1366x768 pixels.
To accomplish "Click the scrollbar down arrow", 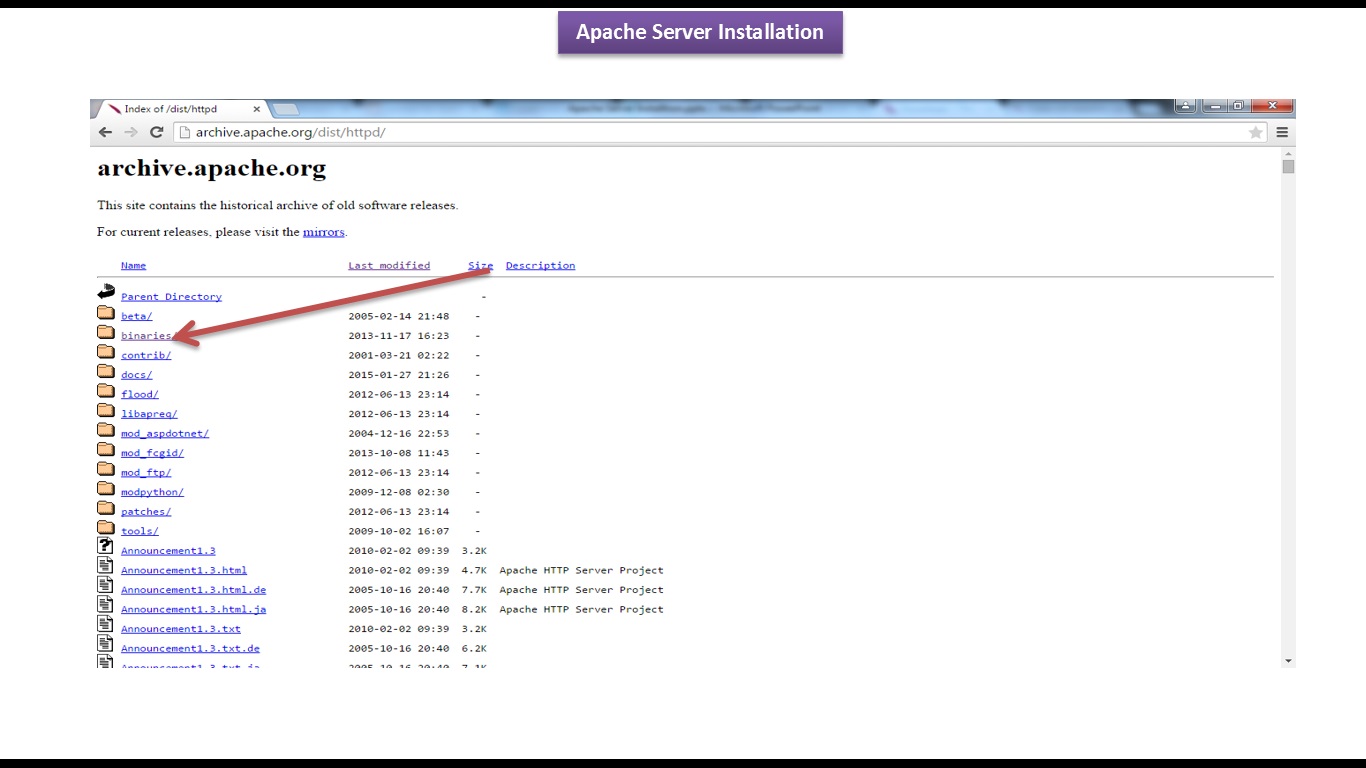I will tap(1288, 661).
